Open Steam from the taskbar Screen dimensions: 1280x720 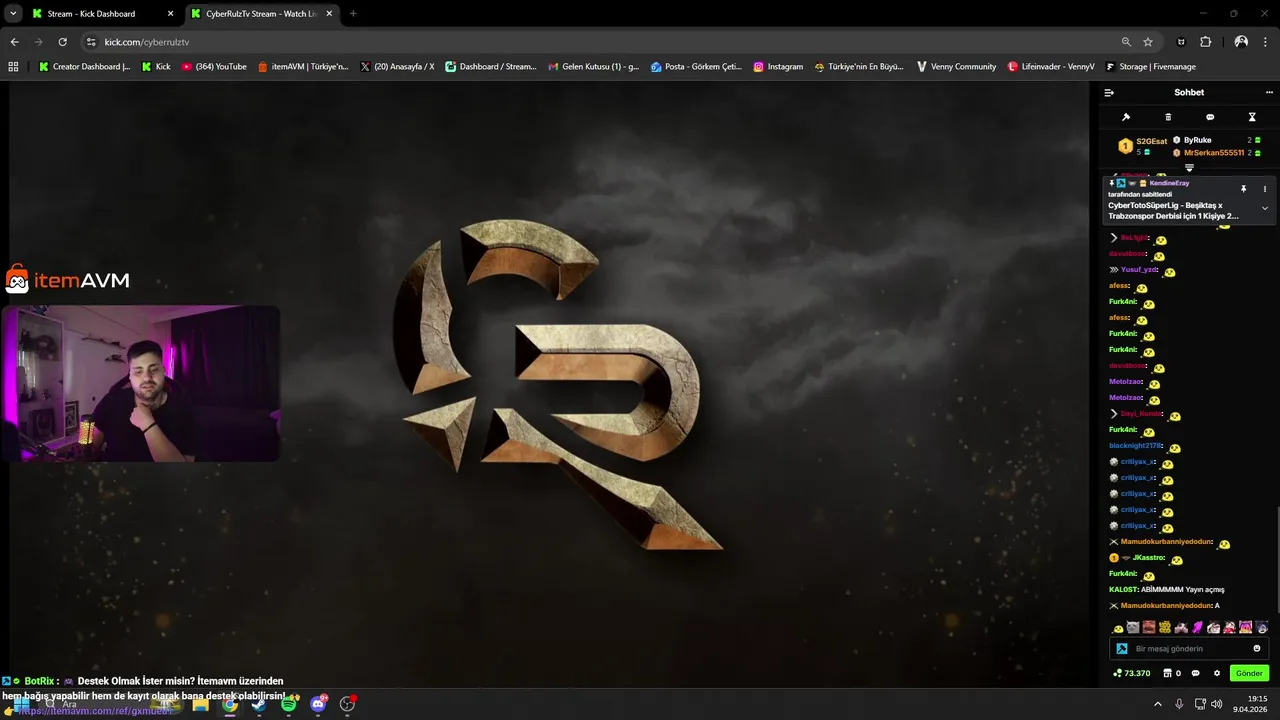tap(259, 704)
